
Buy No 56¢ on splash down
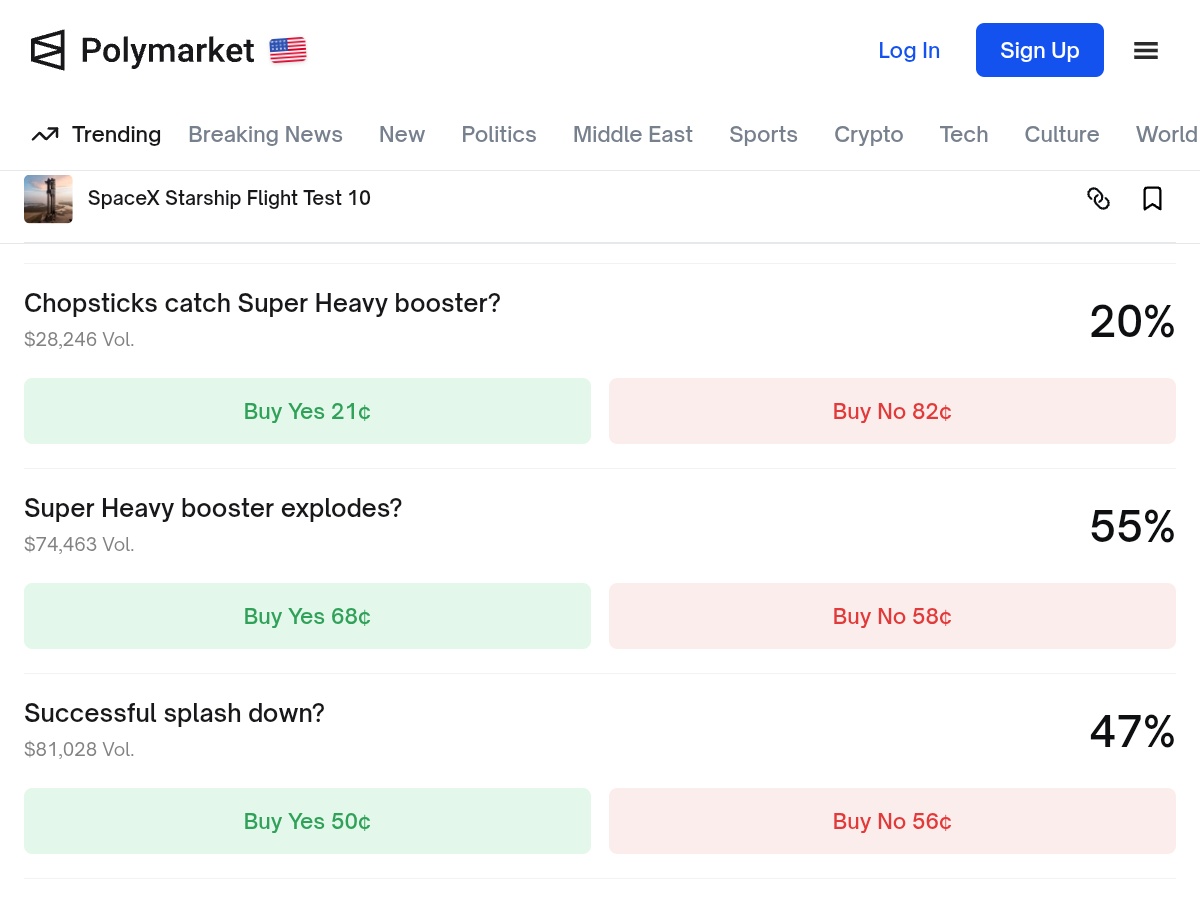click(891, 821)
